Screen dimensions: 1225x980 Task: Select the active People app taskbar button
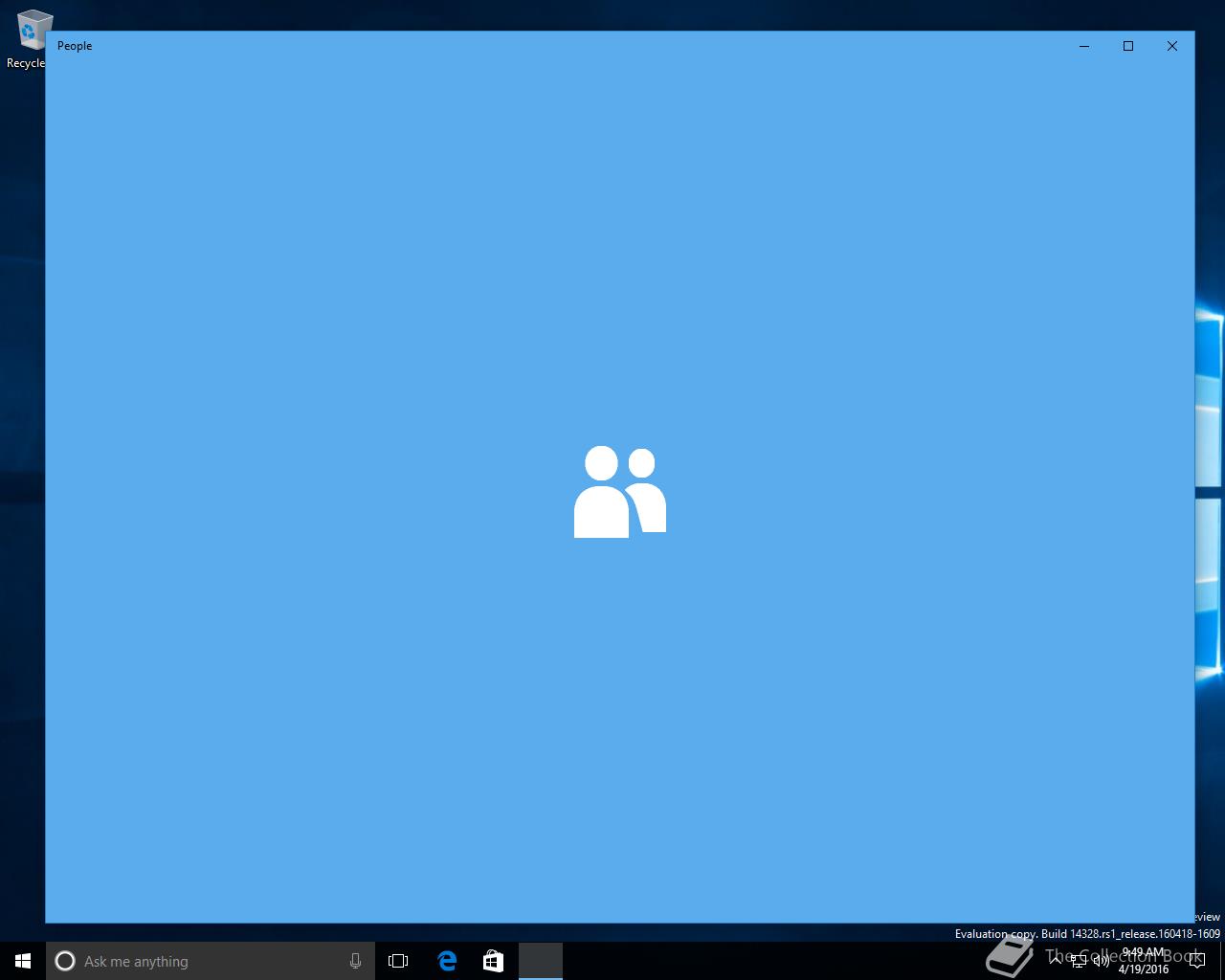[x=540, y=961]
